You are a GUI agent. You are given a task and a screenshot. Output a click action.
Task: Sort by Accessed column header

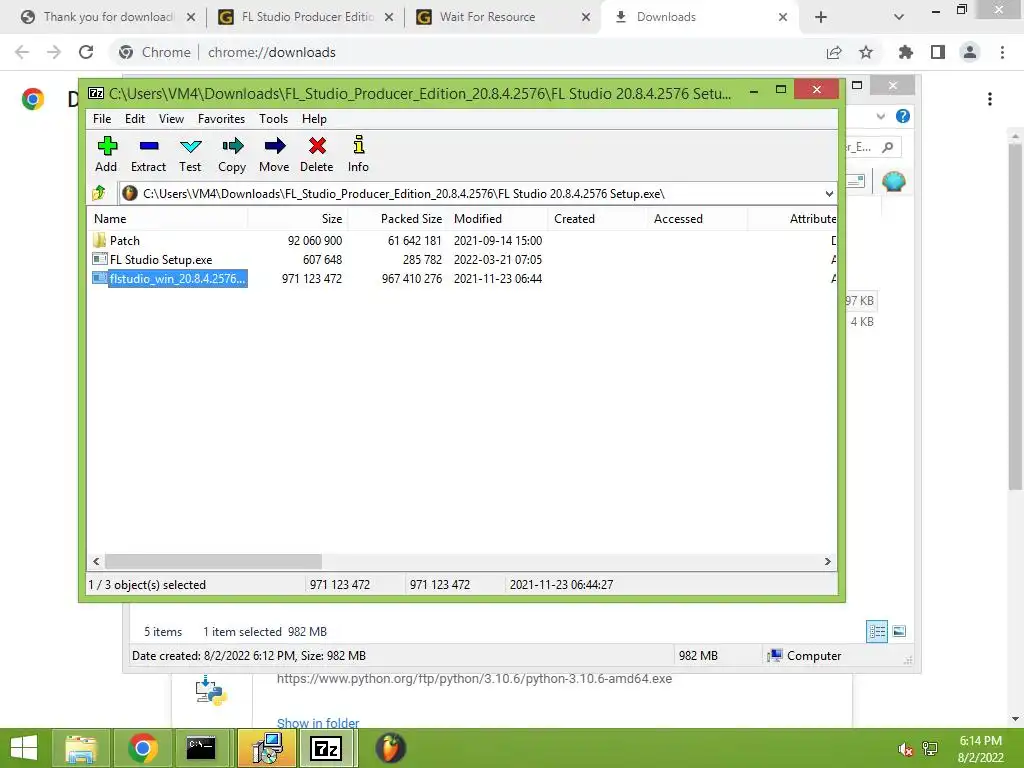697,219
